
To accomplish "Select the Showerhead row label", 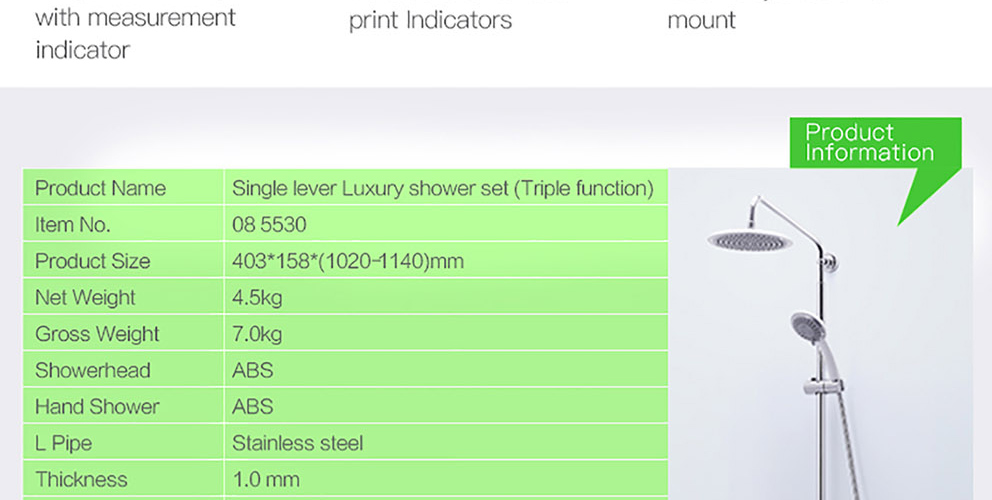I will (x=92, y=370).
